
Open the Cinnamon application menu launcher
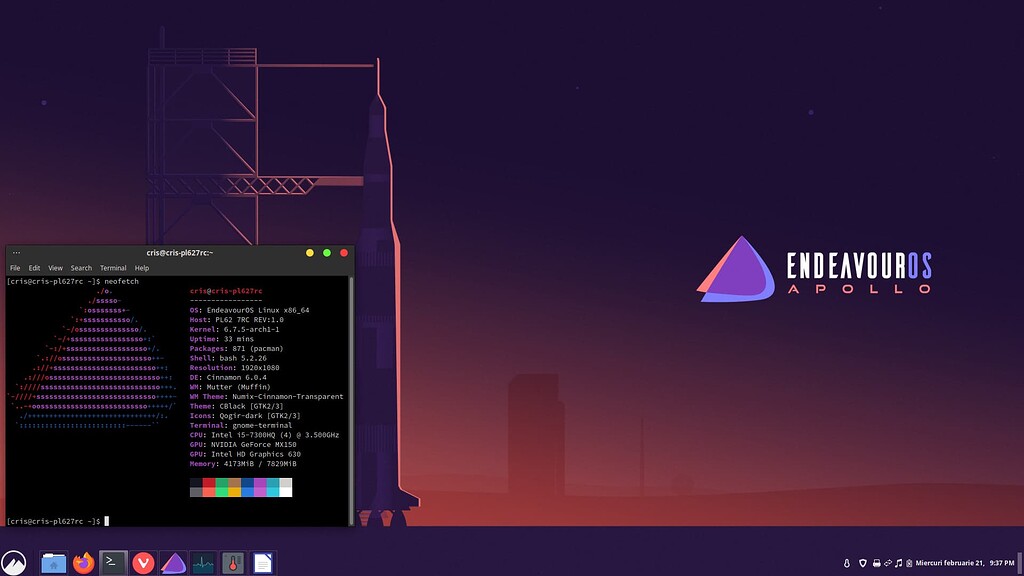point(14,562)
